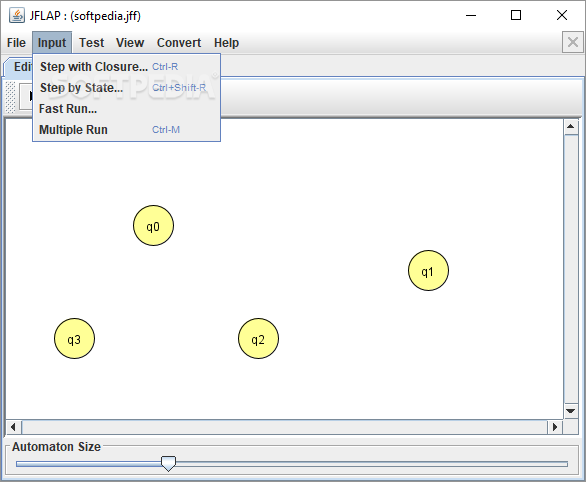Select the Editor tab

(x=19, y=67)
